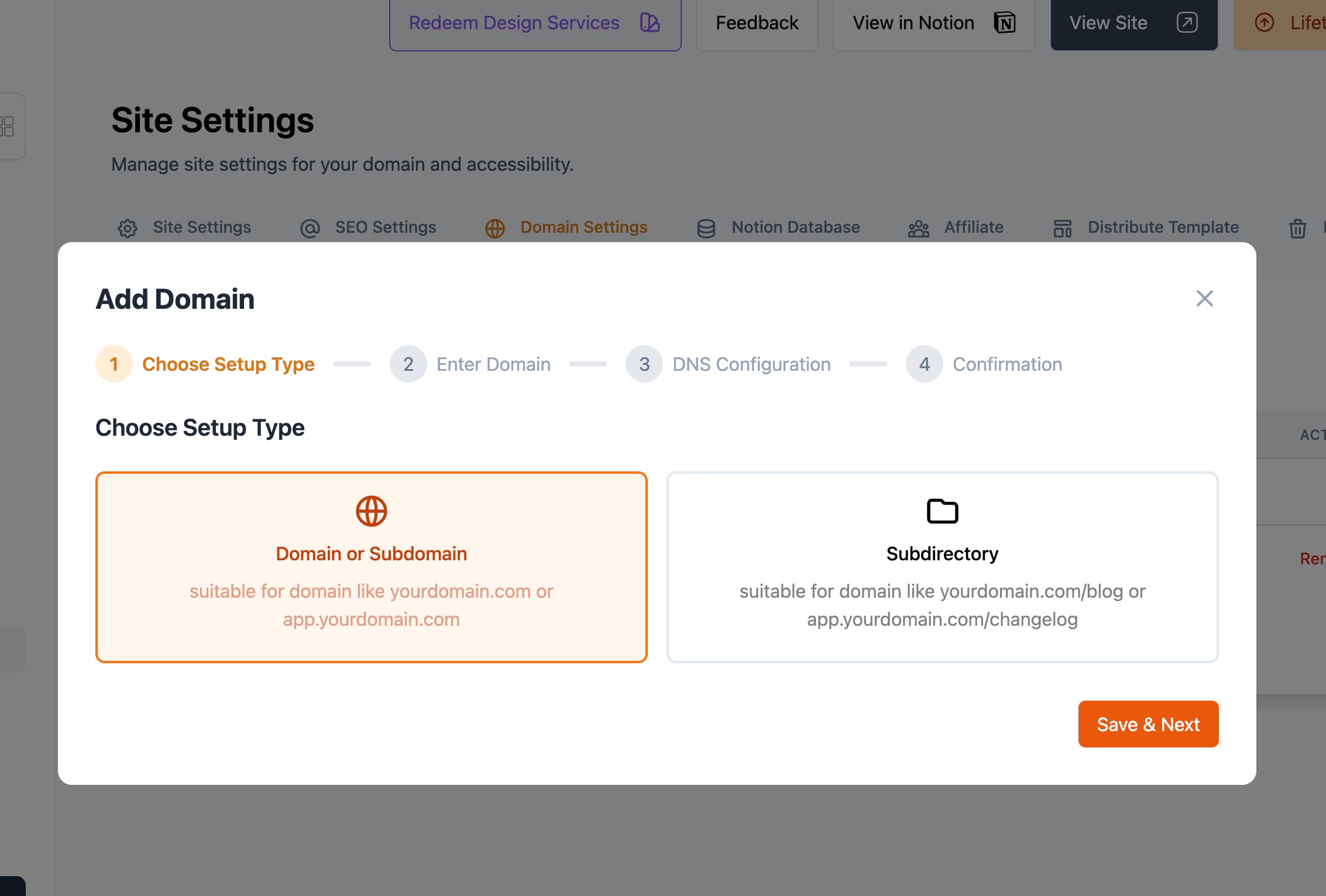Viewport: 1326px width, 896px height.
Task: Click the gear icon beside Site Settings tab
Action: point(128,228)
